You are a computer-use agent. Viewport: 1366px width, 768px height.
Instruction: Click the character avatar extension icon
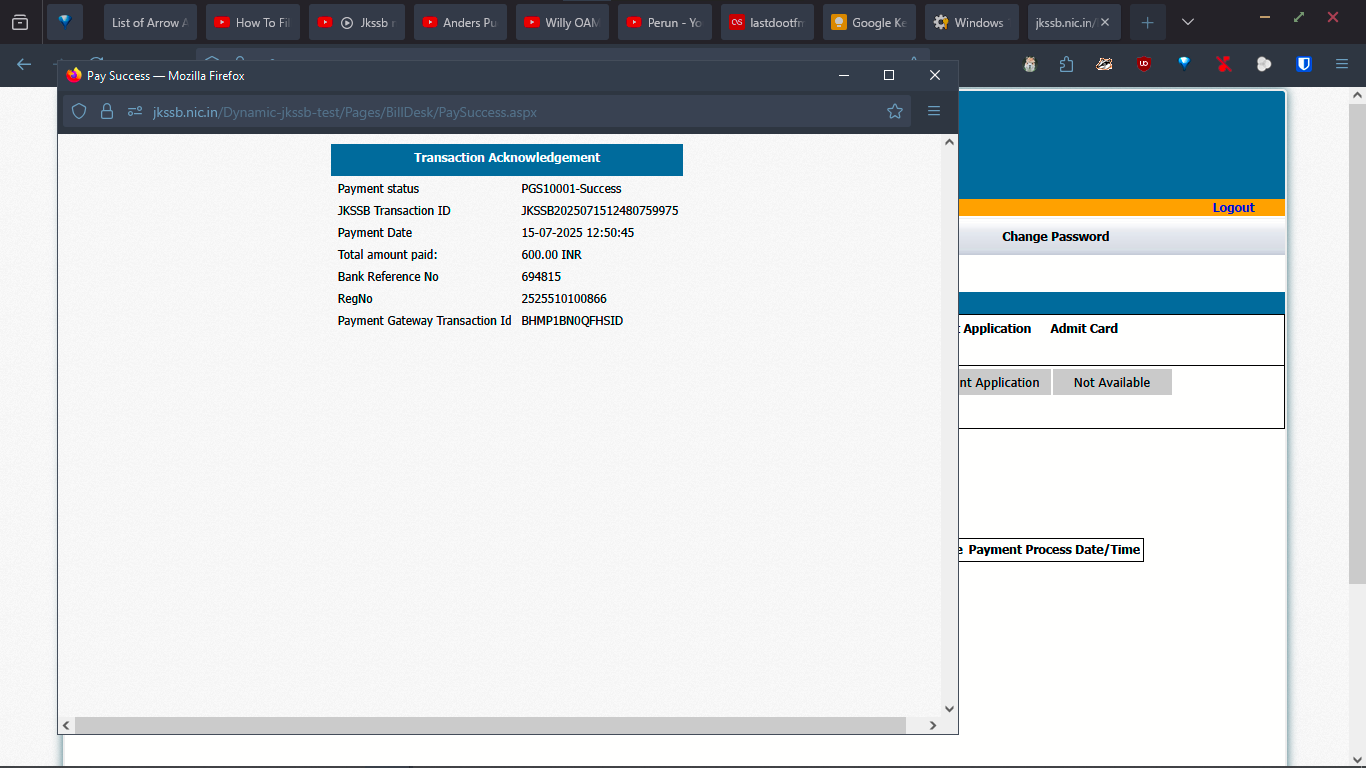pos(1030,64)
